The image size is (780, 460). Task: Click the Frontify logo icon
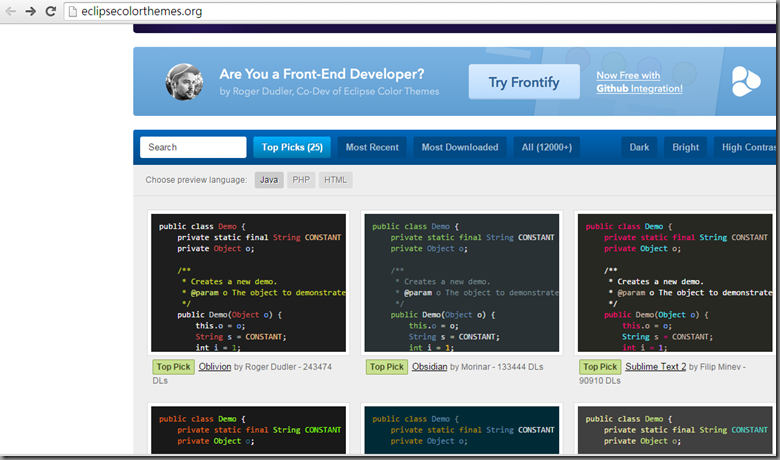click(745, 81)
